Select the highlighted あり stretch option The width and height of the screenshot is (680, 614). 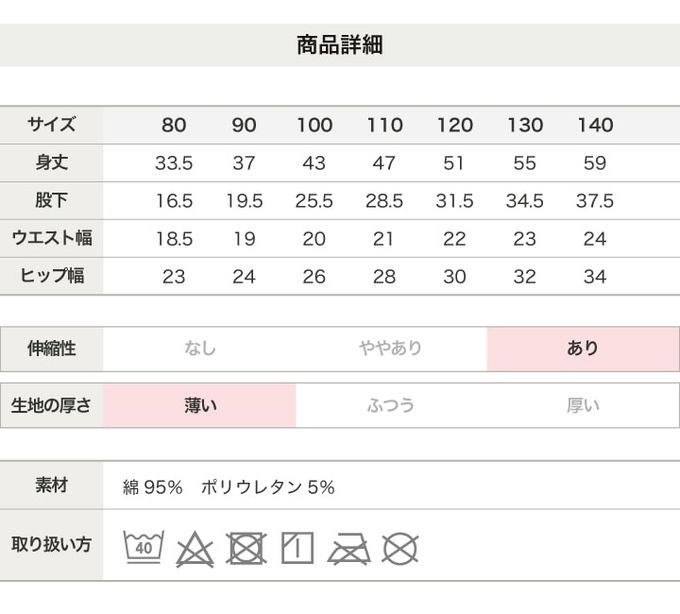(x=583, y=349)
